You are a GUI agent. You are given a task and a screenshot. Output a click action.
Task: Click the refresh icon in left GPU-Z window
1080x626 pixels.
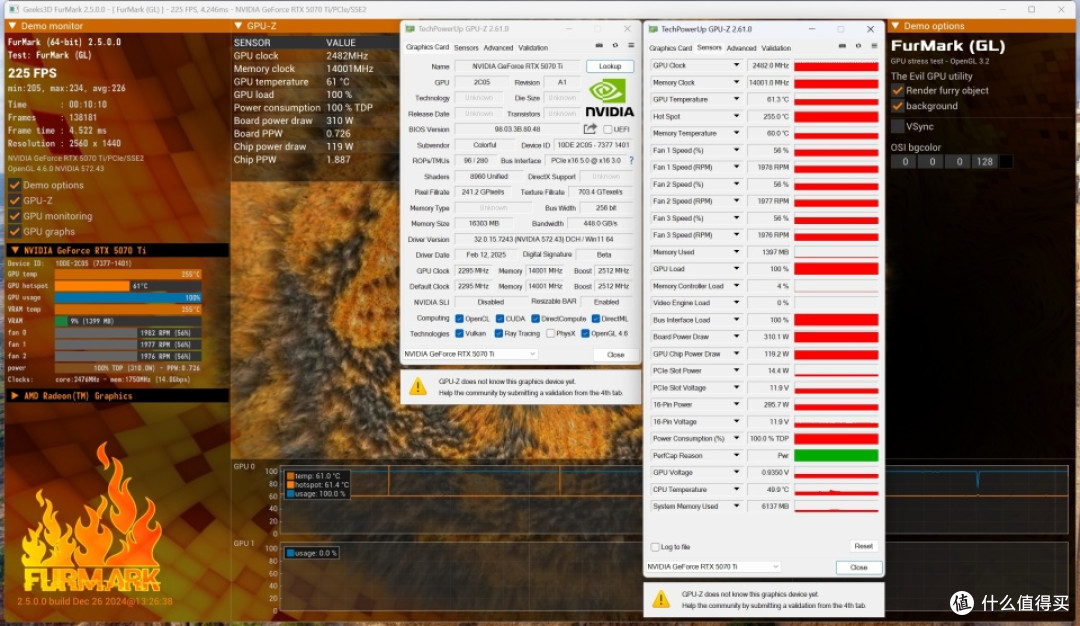click(x=615, y=45)
